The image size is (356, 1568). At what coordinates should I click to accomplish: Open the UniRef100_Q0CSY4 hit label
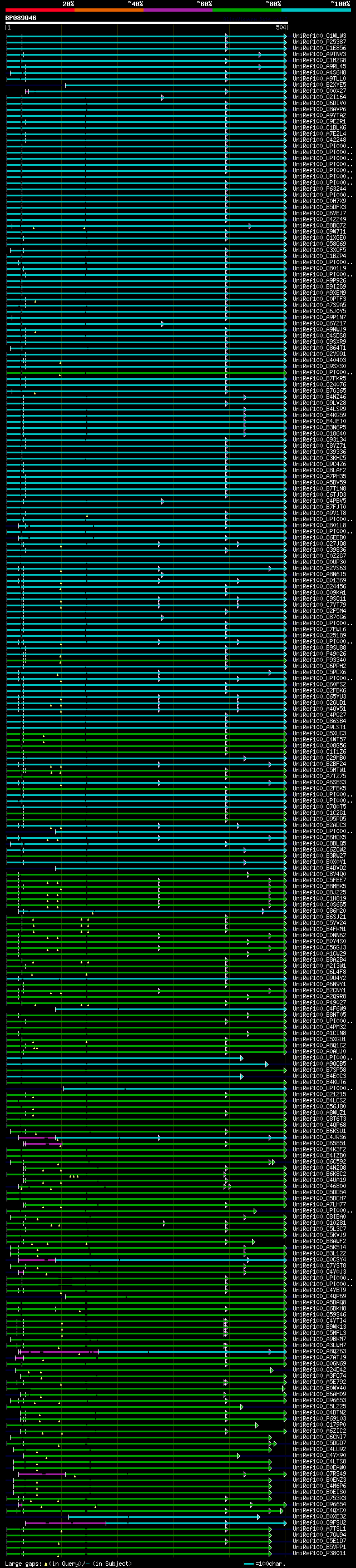click(x=319, y=1259)
